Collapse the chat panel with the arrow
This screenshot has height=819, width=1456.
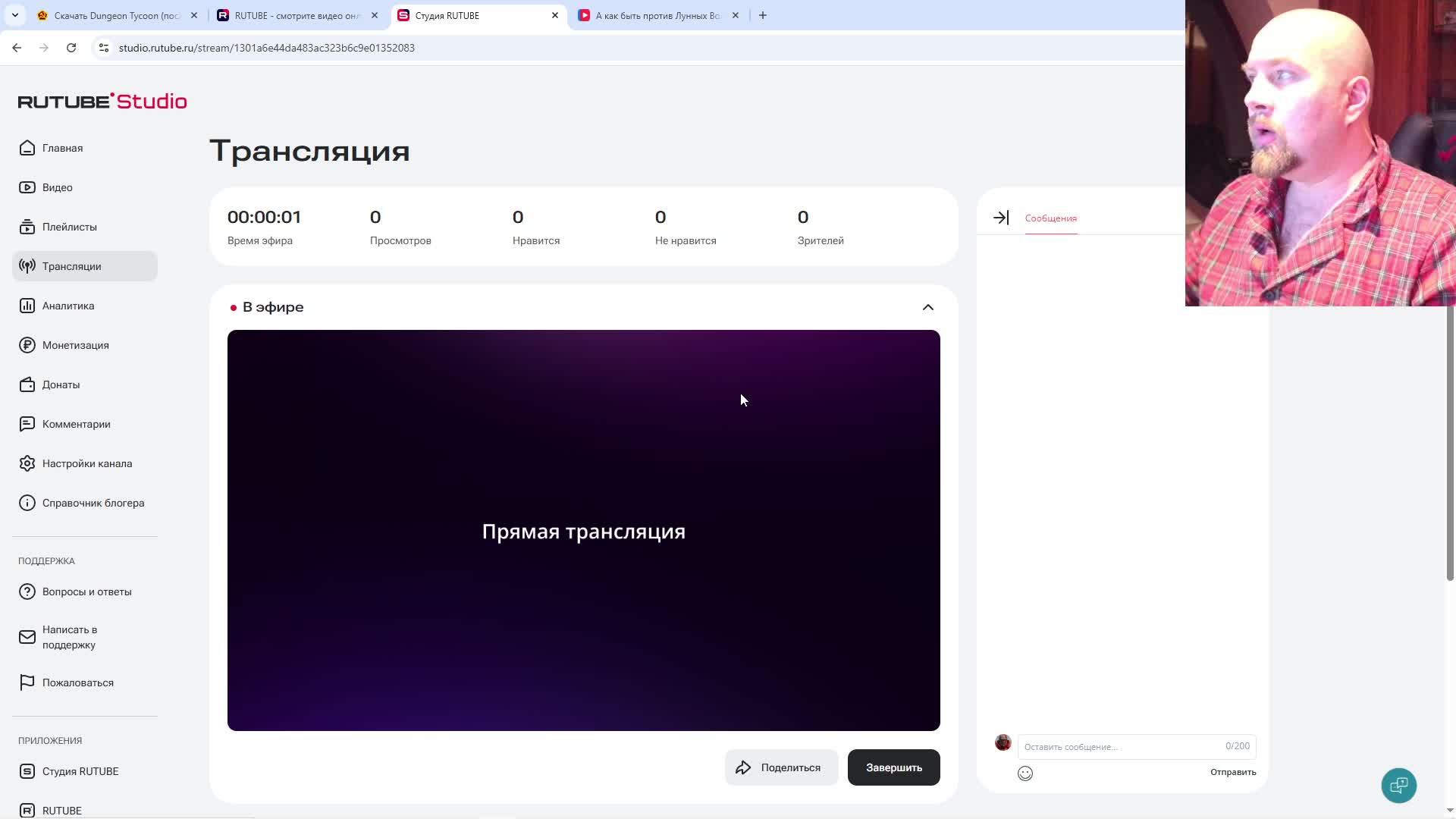tap(1001, 218)
